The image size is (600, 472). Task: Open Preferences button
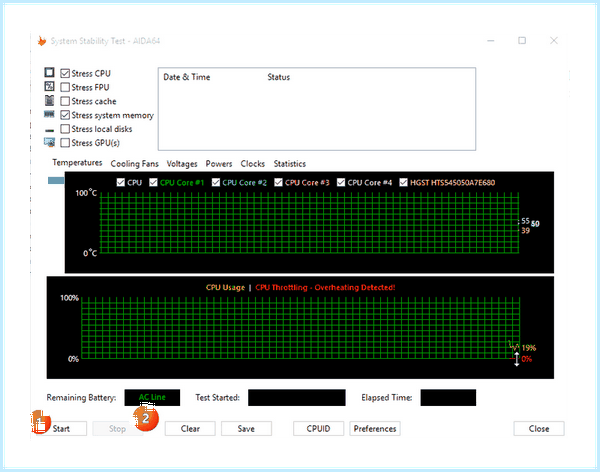pyautogui.click(x=375, y=428)
